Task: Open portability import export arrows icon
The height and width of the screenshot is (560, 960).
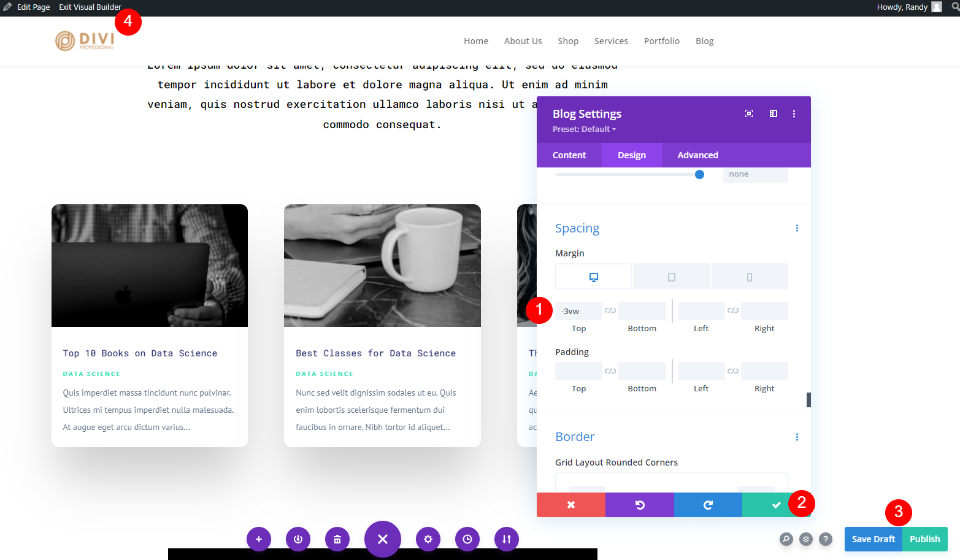Action: pos(506,539)
